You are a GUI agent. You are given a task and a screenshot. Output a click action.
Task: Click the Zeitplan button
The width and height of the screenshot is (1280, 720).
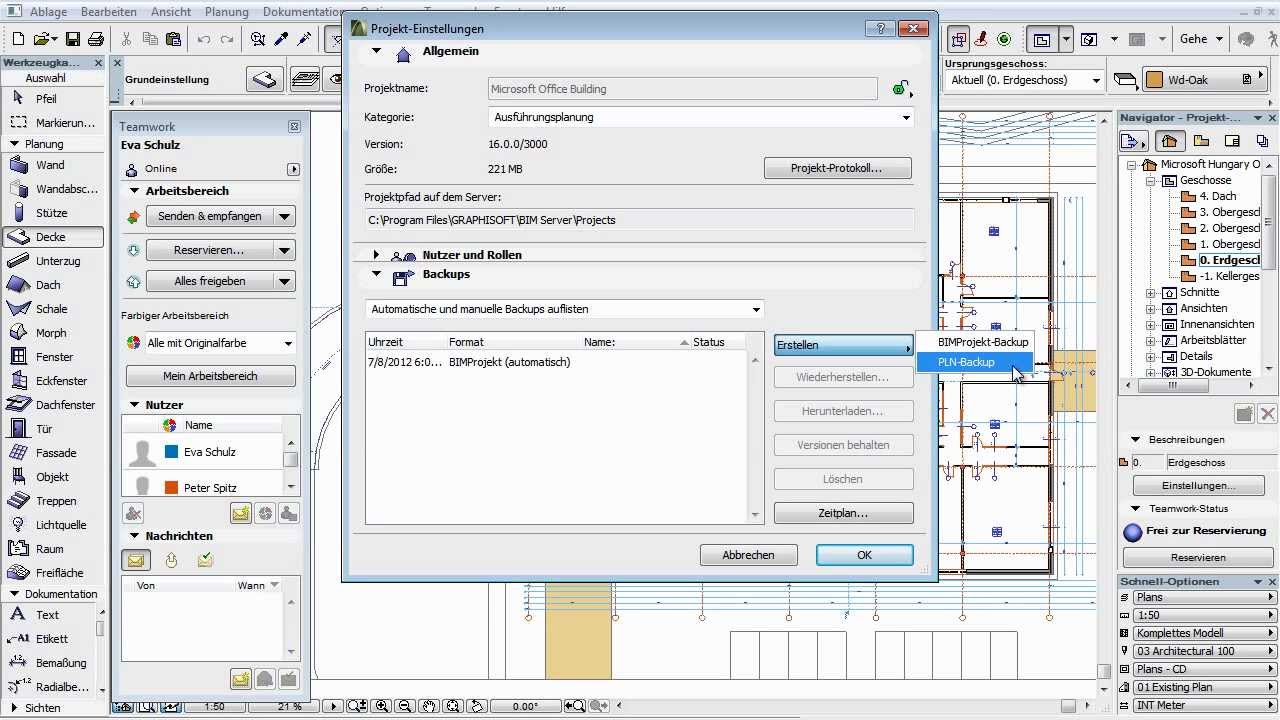[x=844, y=513]
